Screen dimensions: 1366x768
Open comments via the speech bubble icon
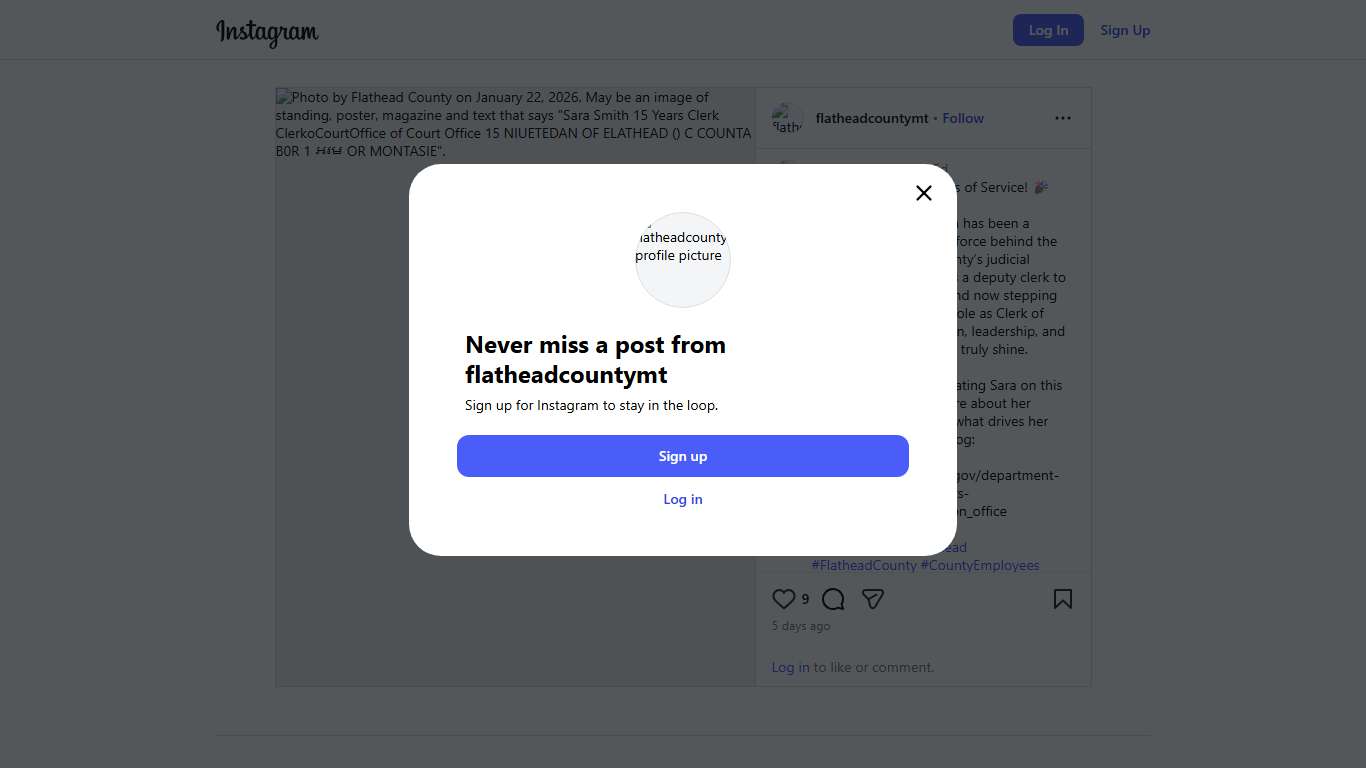pos(833,599)
